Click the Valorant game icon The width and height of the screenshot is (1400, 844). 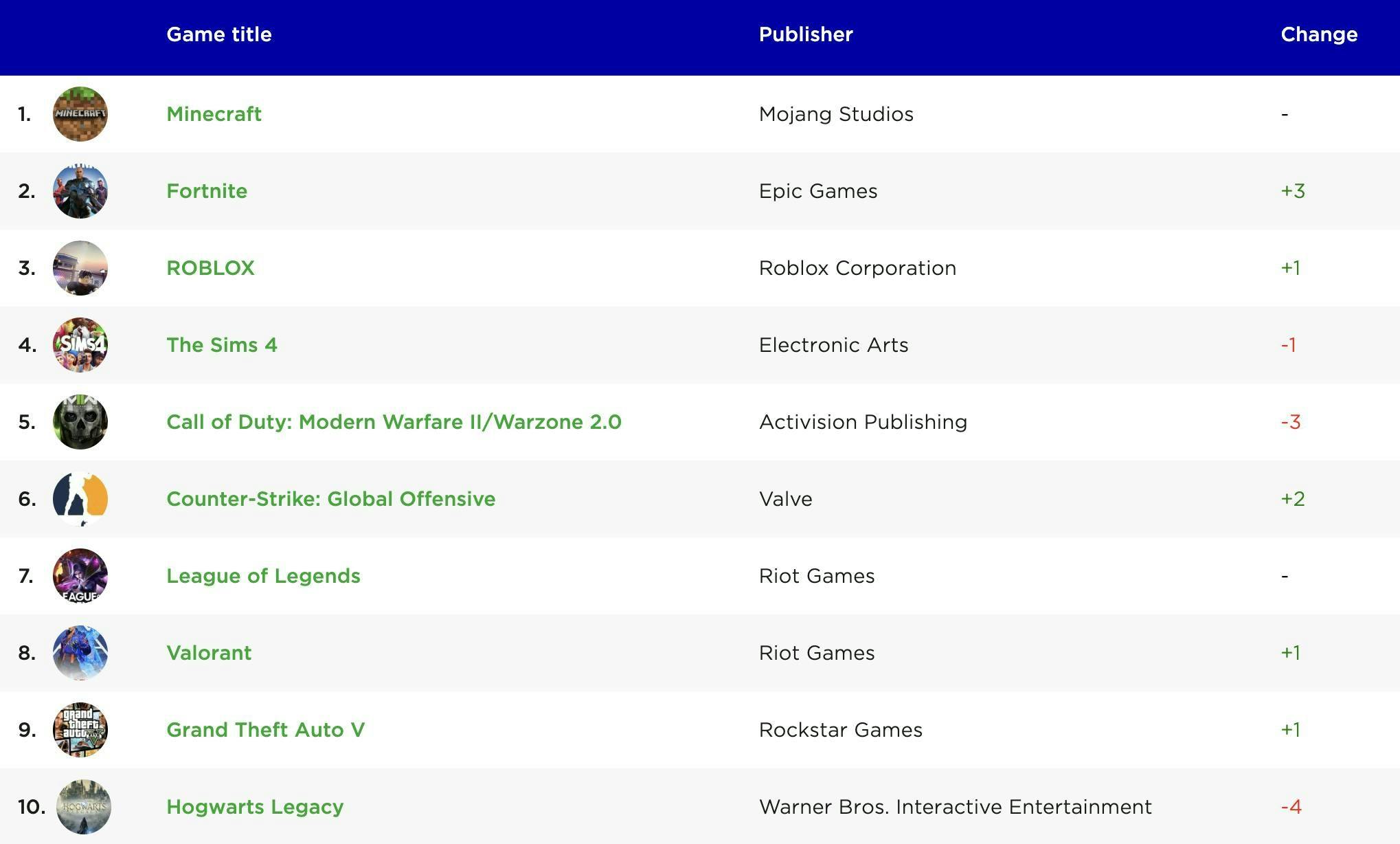tap(80, 653)
